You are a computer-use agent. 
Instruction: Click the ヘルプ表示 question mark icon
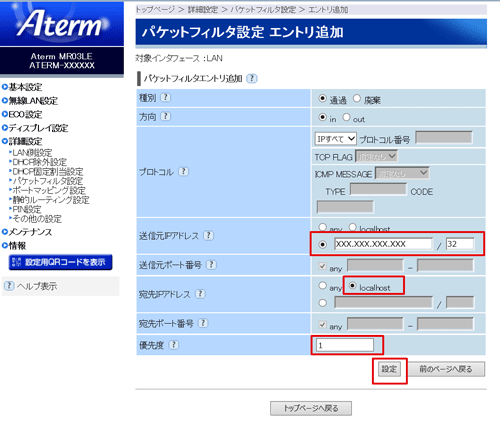tap(9, 286)
